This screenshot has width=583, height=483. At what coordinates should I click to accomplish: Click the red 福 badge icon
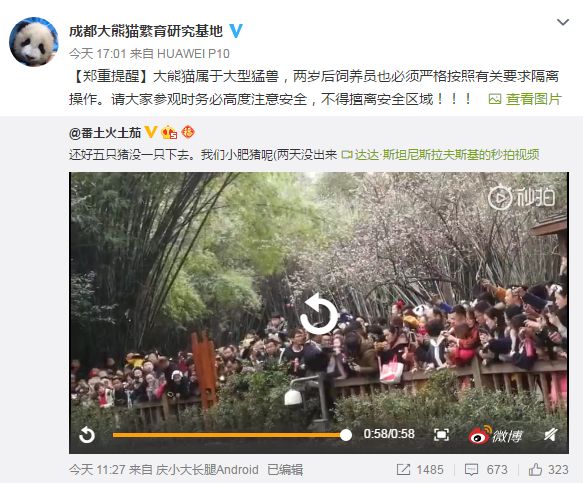(x=188, y=132)
